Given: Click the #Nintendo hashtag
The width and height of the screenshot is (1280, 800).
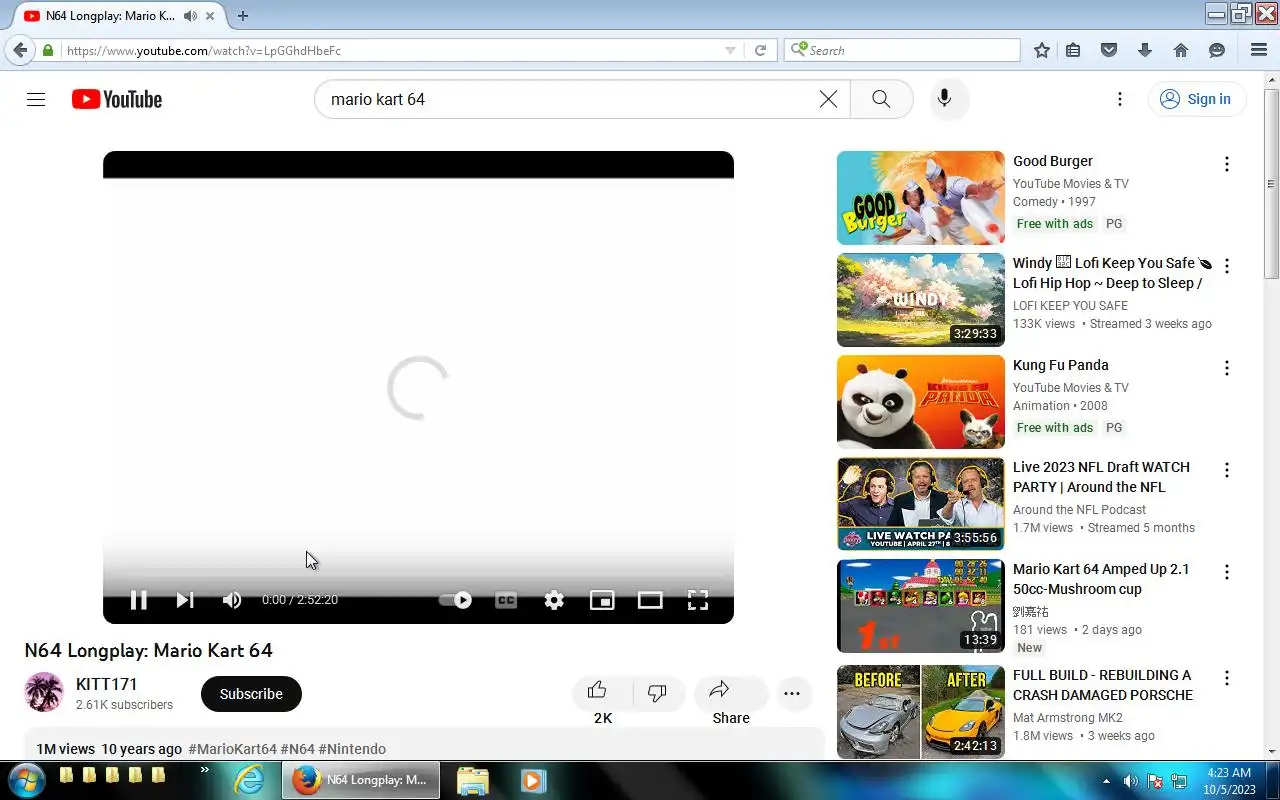Looking at the screenshot, I should pos(352,749).
